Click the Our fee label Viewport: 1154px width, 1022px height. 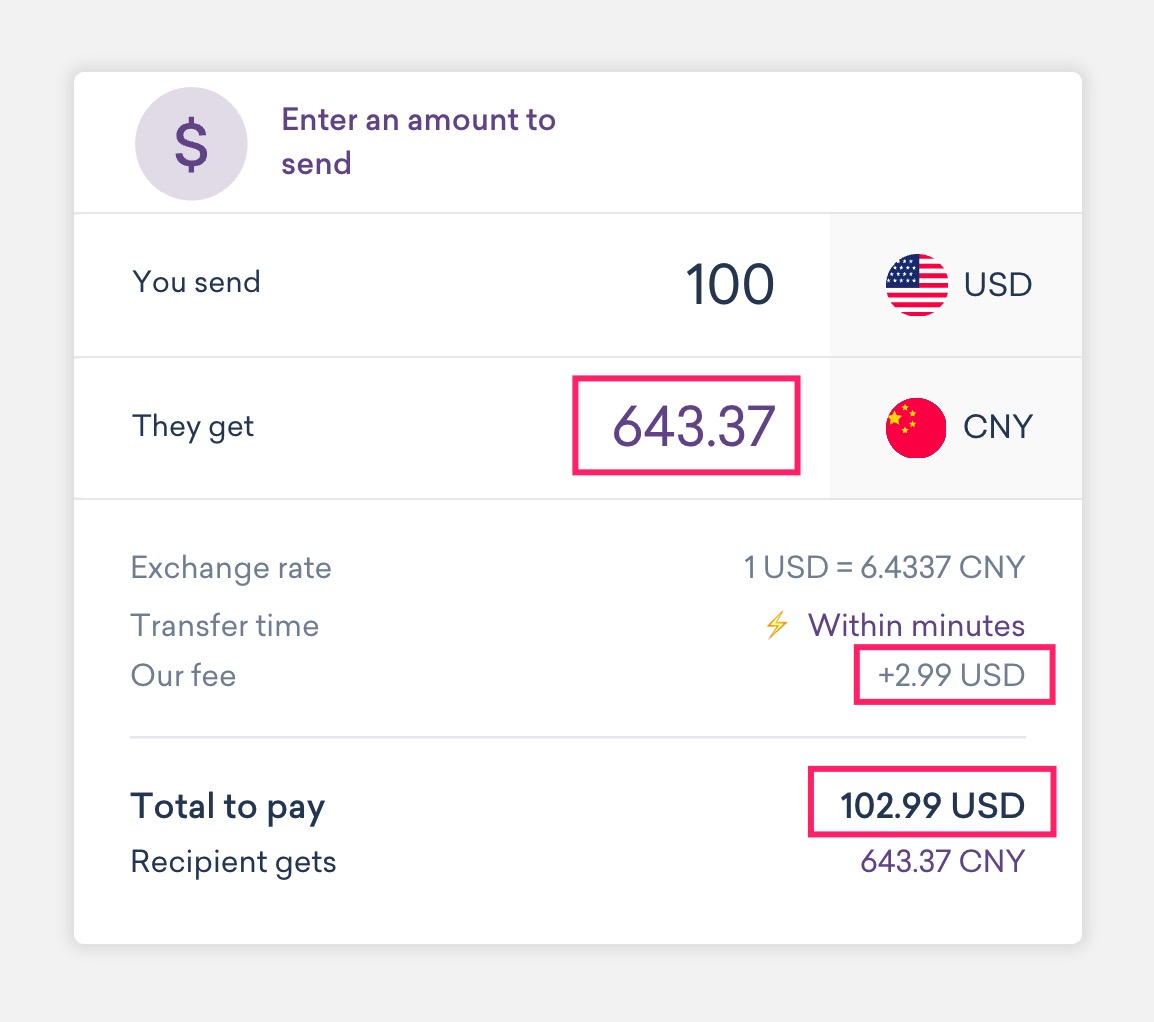[183, 675]
